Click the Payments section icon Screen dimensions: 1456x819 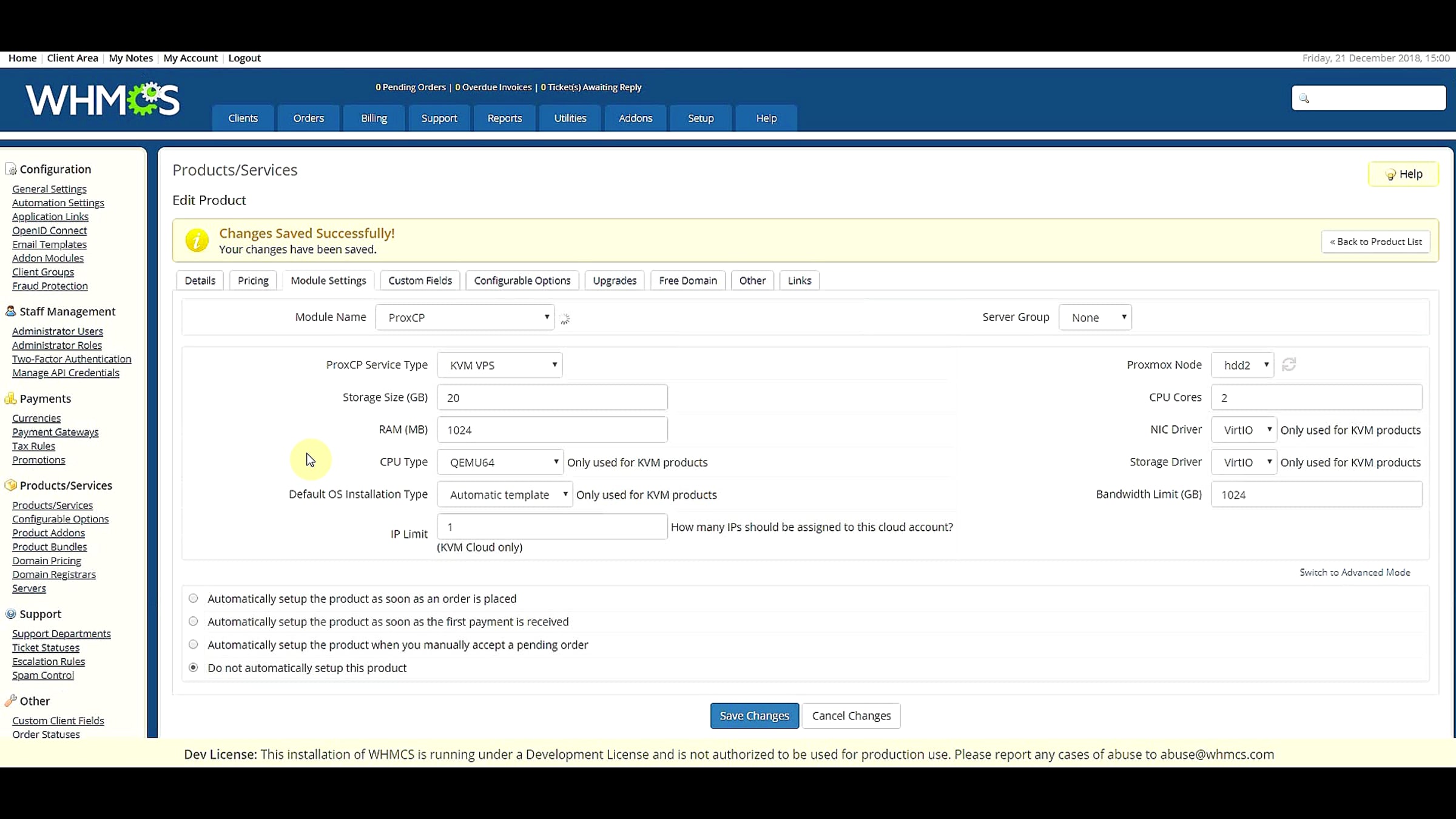click(11, 399)
